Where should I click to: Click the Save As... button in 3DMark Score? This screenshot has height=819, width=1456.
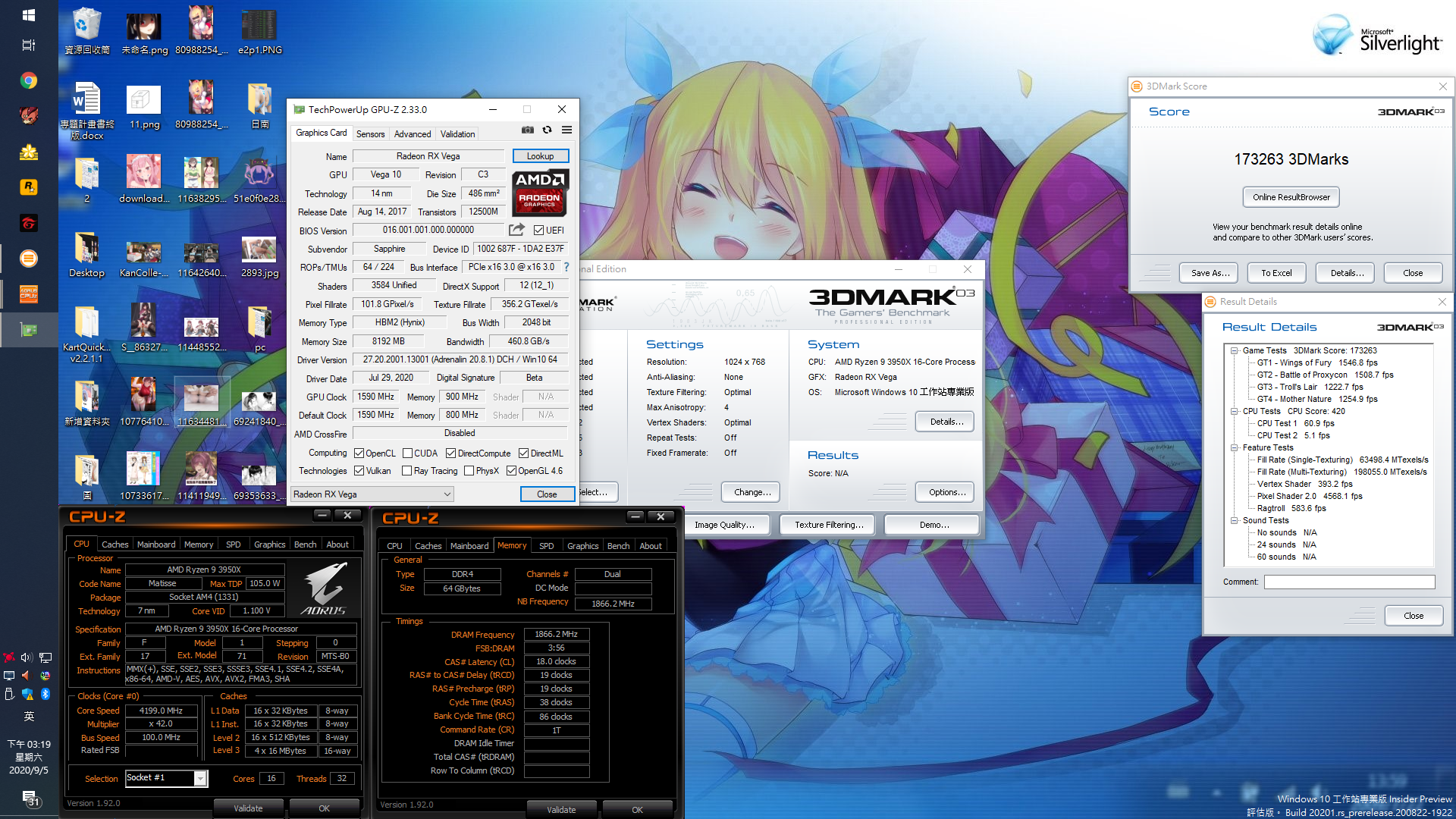coord(1210,273)
